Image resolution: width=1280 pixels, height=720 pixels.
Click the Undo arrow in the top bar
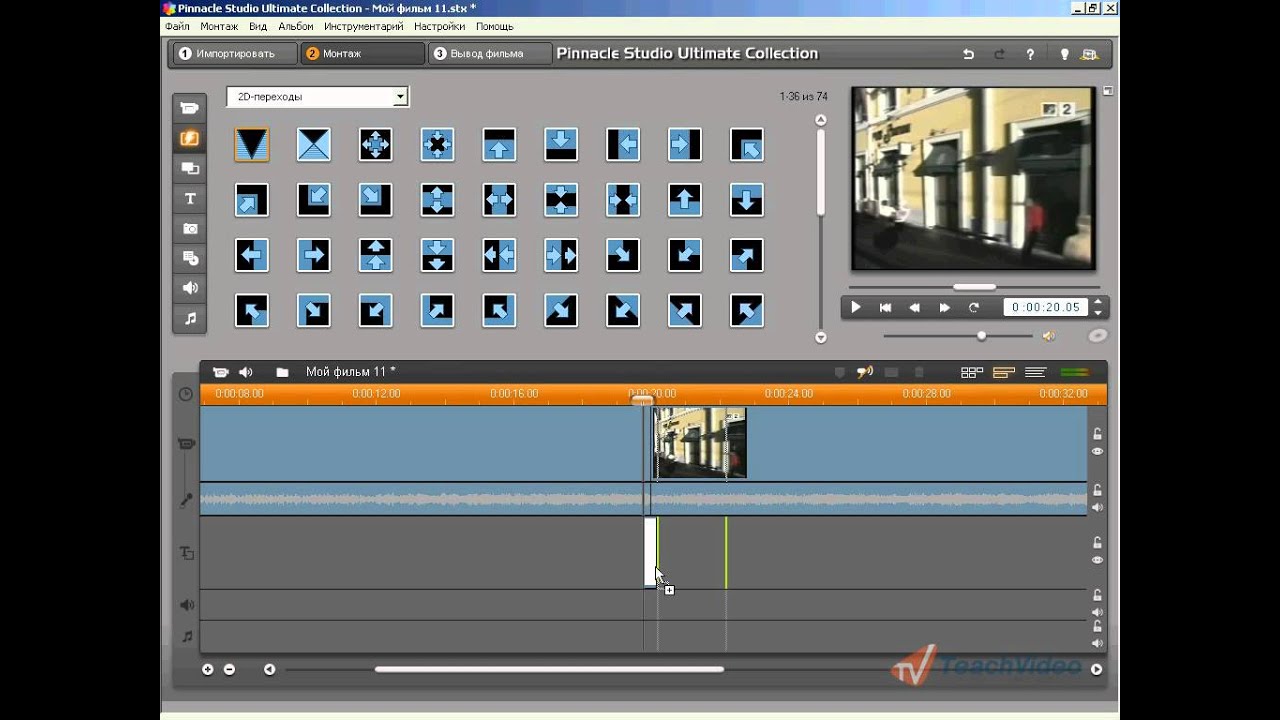coord(968,54)
